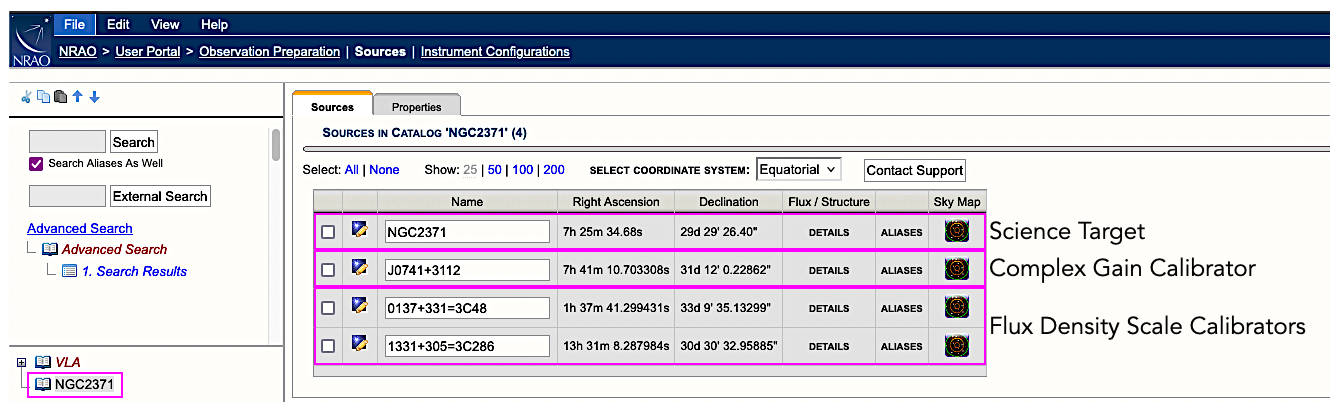Switch to the Properties tab
The height and width of the screenshot is (409, 1330).
[416, 107]
